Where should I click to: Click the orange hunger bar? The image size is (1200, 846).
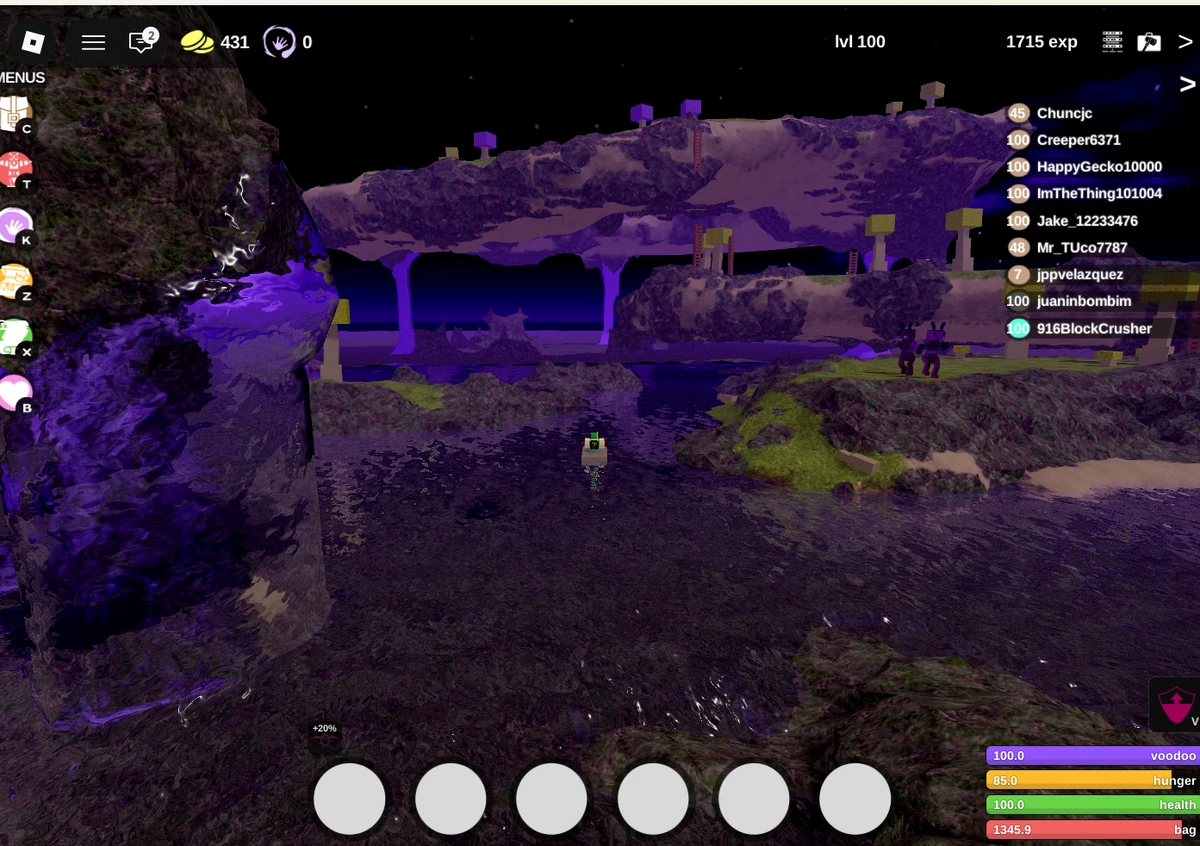coord(1093,781)
